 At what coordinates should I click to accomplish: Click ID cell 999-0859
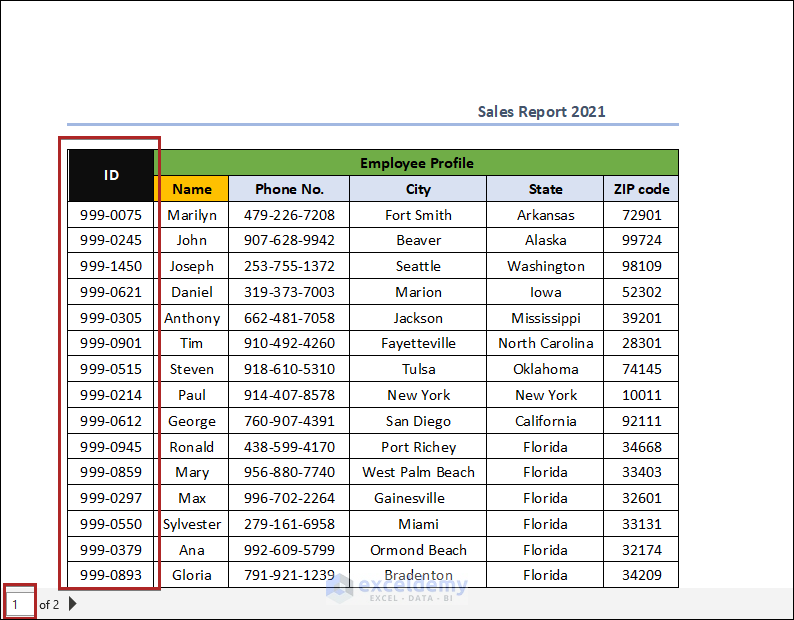tap(111, 472)
